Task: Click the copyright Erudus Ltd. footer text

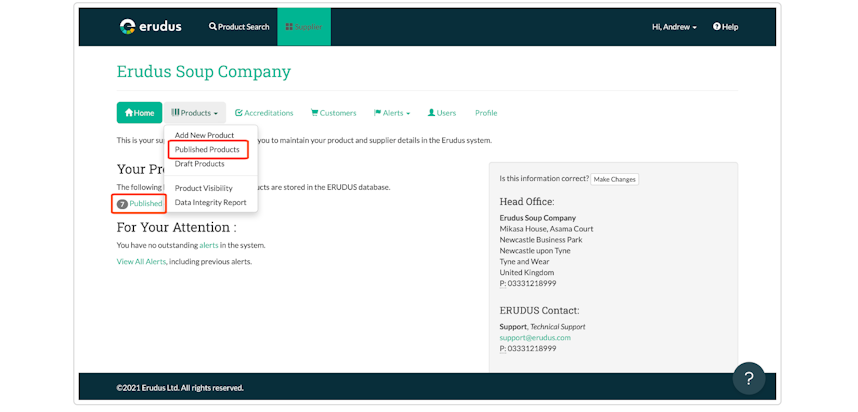Action: [x=180, y=388]
